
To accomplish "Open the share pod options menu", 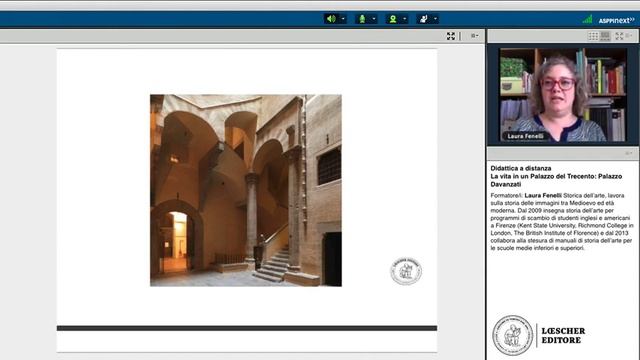I will coord(474,36).
